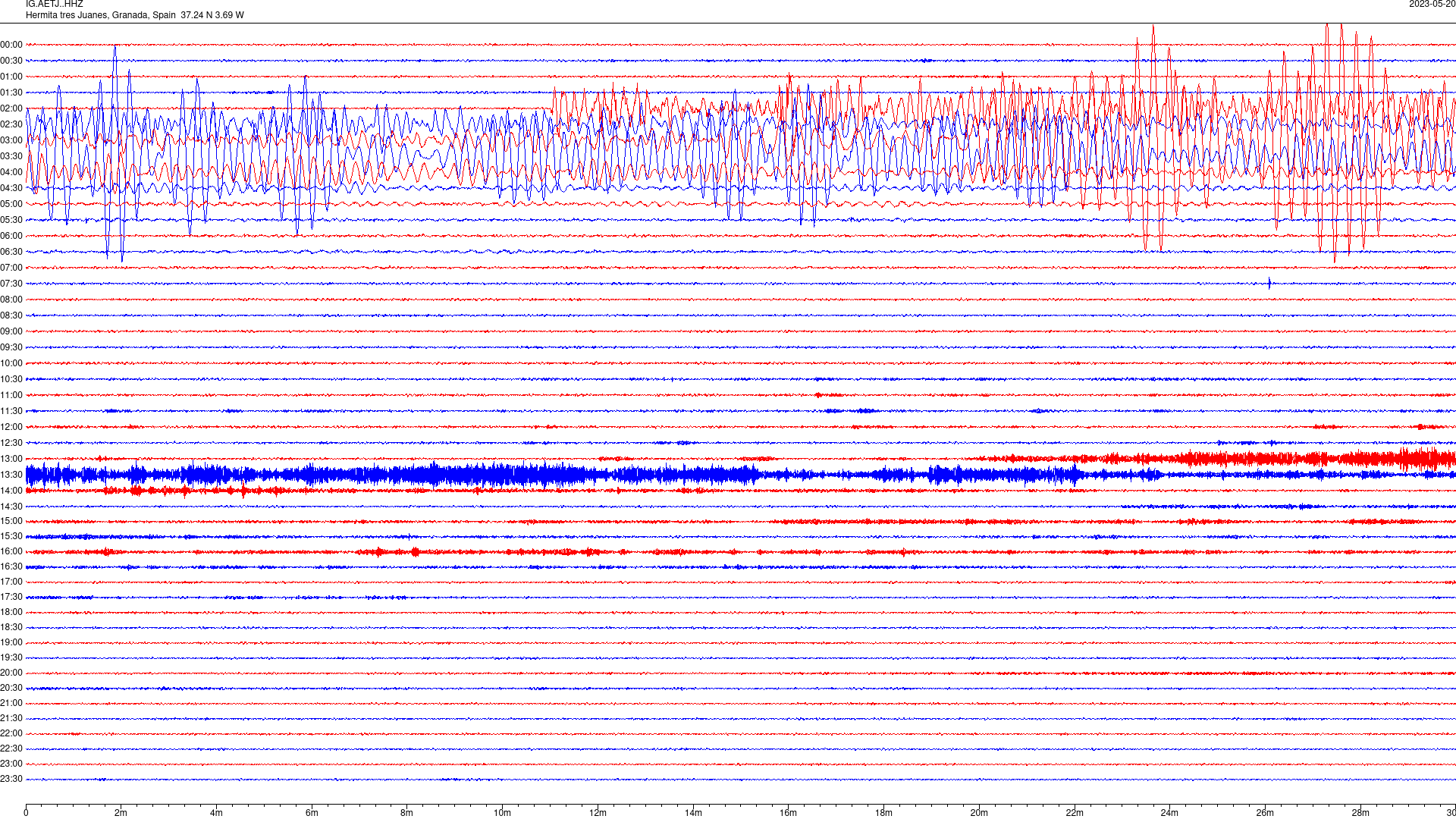Click the 8m tick on time axis
This screenshot has width=1456, height=819.
click(x=407, y=813)
